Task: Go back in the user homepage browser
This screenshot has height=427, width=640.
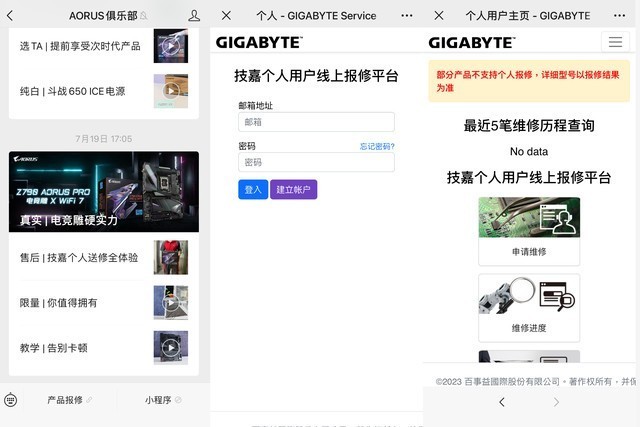Action: (502, 402)
